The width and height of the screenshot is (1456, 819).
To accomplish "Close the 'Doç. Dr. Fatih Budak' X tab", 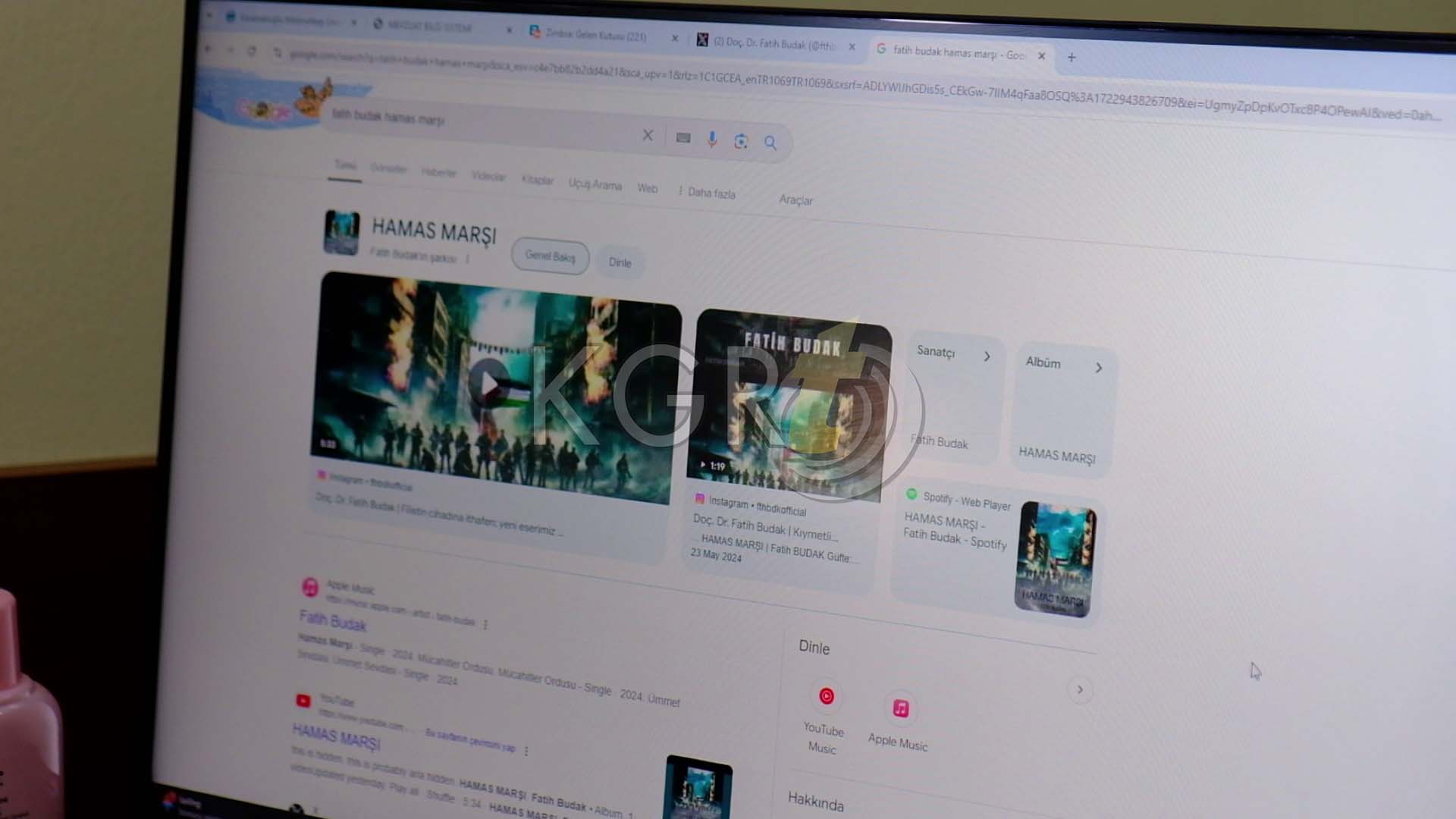I will [x=852, y=47].
